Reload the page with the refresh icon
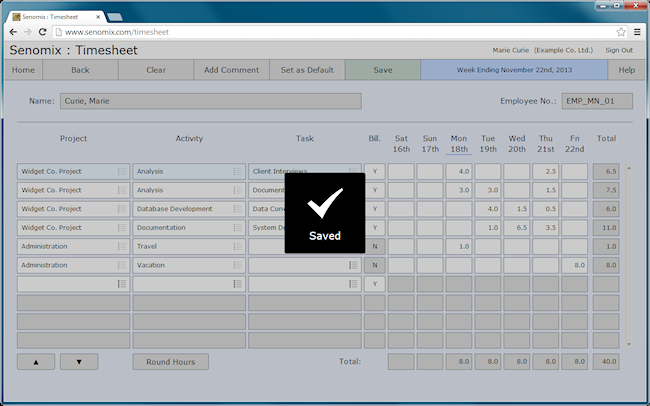Viewport: 650px width, 406px height. pyautogui.click(x=42, y=32)
